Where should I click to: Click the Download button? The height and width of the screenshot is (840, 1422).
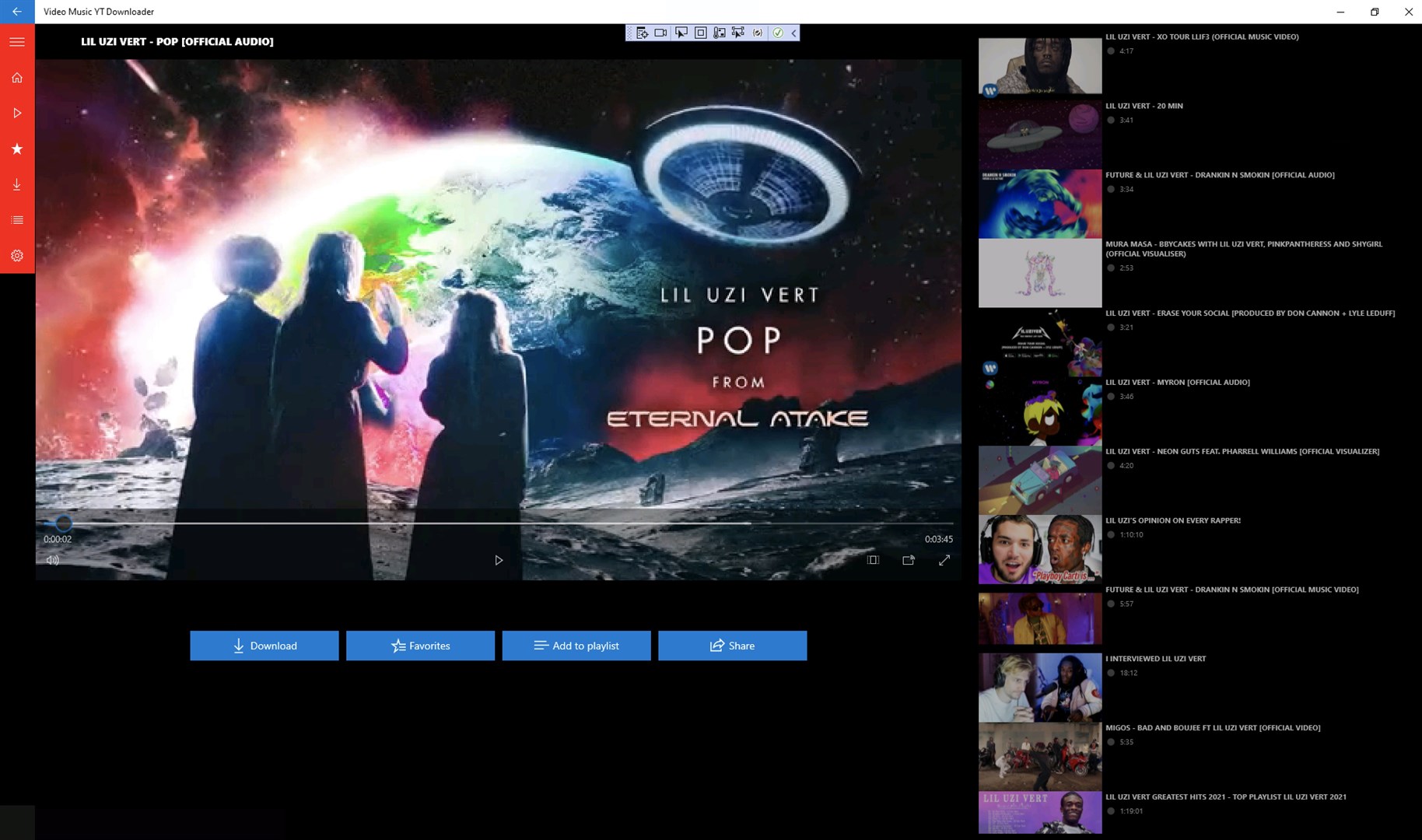[264, 646]
